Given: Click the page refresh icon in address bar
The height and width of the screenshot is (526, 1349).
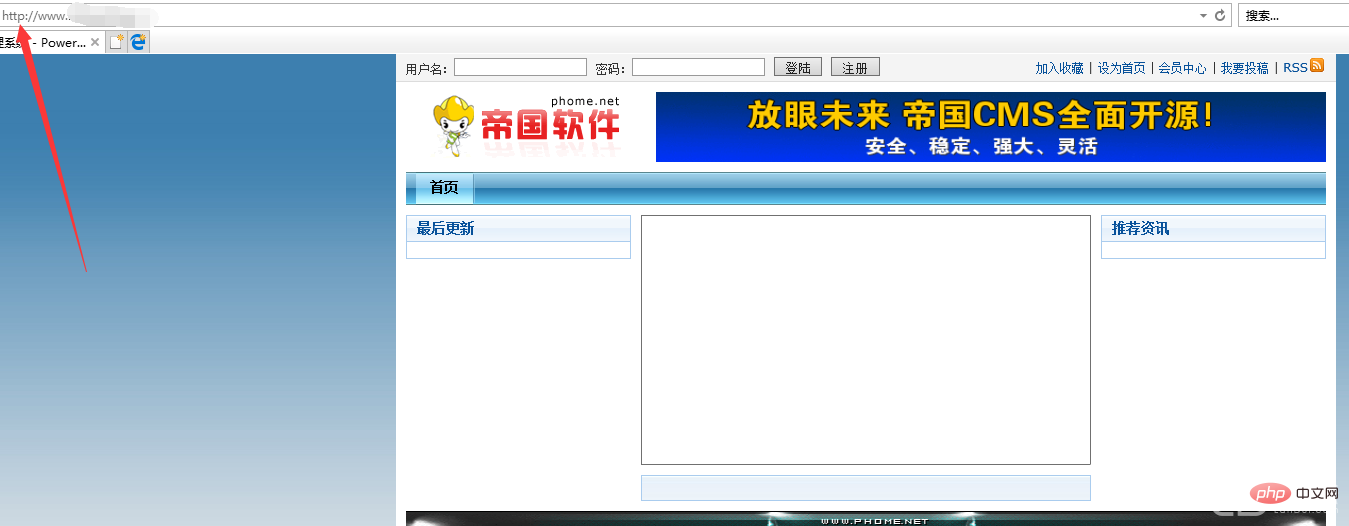Looking at the screenshot, I should point(1220,15).
